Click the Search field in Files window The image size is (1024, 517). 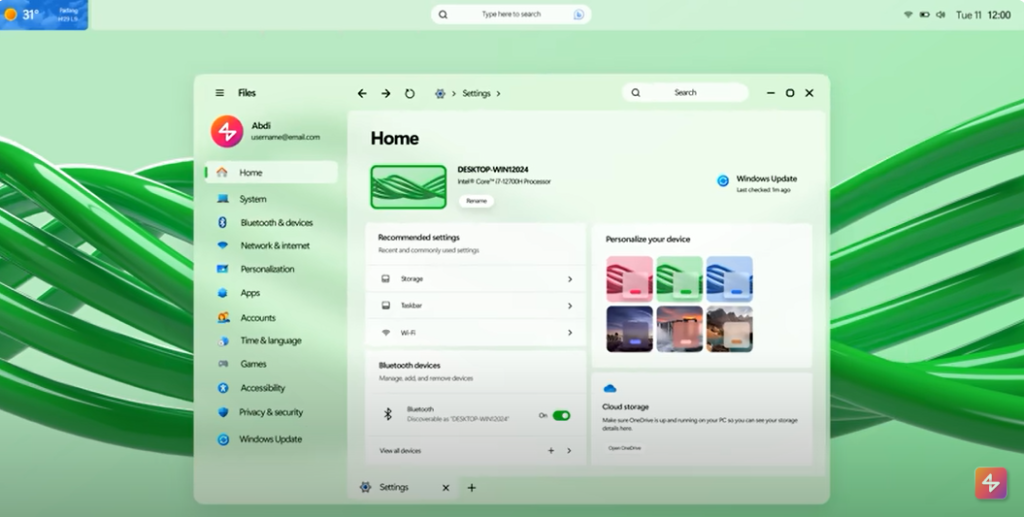point(685,93)
